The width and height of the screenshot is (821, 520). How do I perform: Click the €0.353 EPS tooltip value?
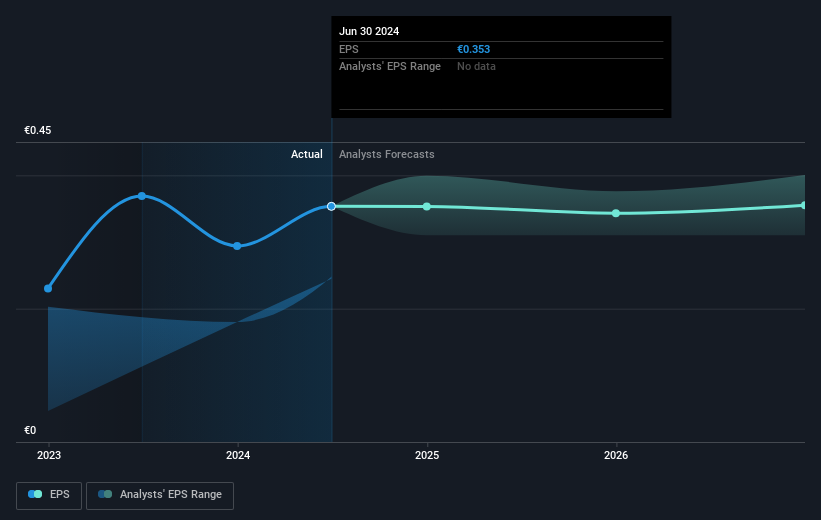473,49
